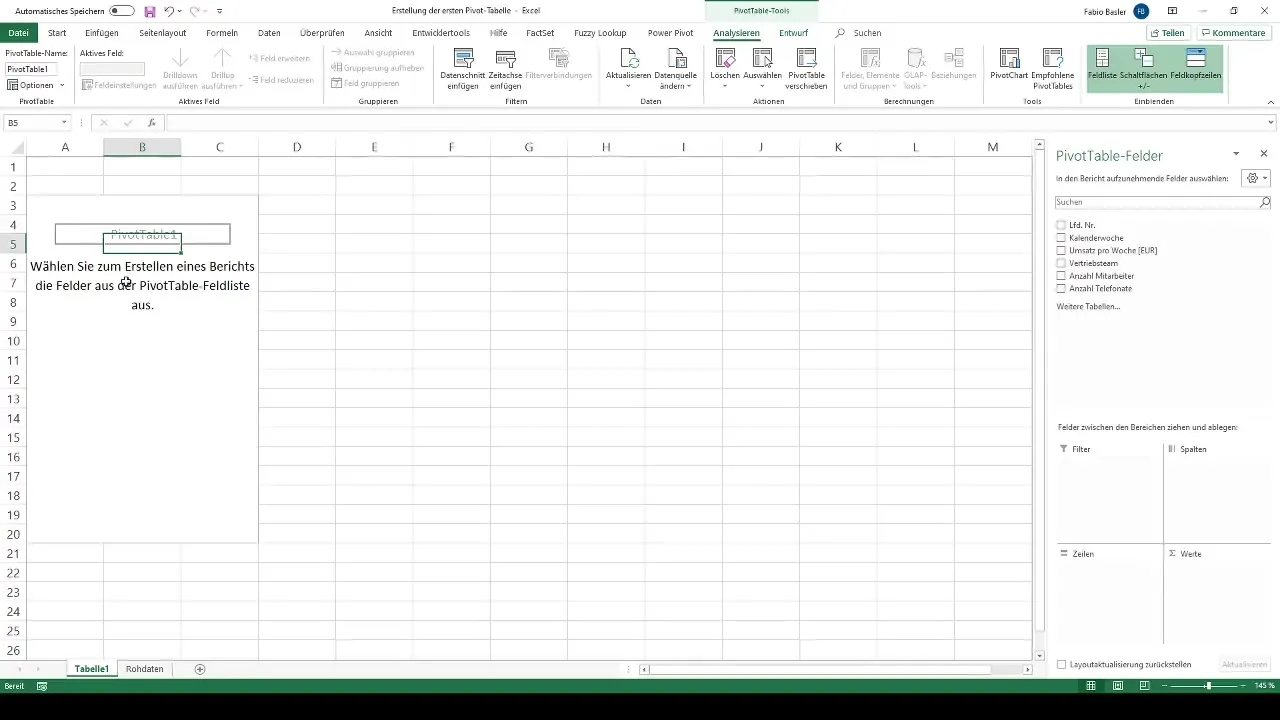This screenshot has width=1280, height=720.
Task: Enable Layoutaktualisierung zurückstellen checkbox
Action: tap(1061, 664)
